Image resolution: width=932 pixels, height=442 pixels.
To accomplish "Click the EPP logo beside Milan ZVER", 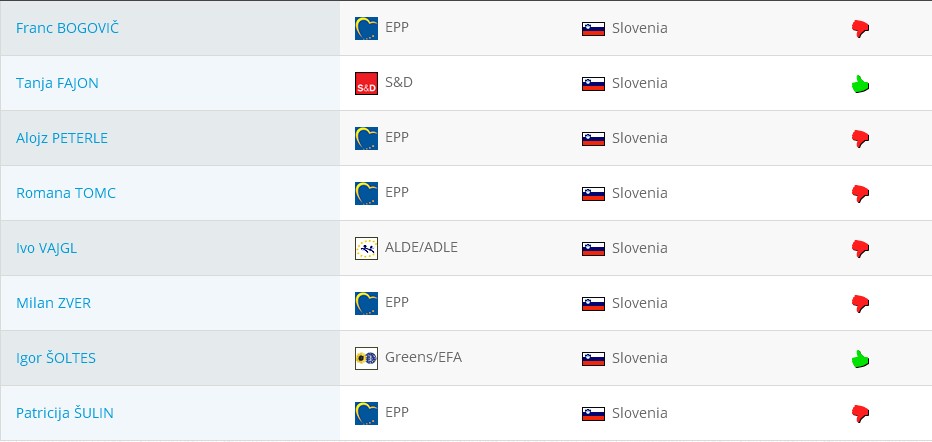I will [x=366, y=303].
